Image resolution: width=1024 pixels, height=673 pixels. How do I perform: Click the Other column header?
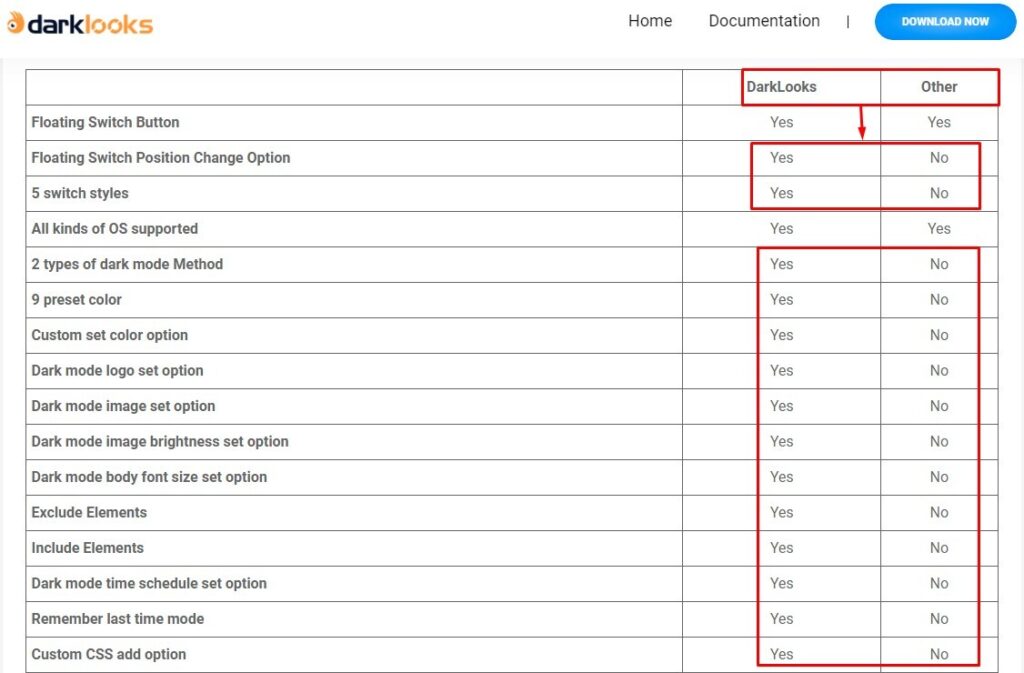[939, 87]
